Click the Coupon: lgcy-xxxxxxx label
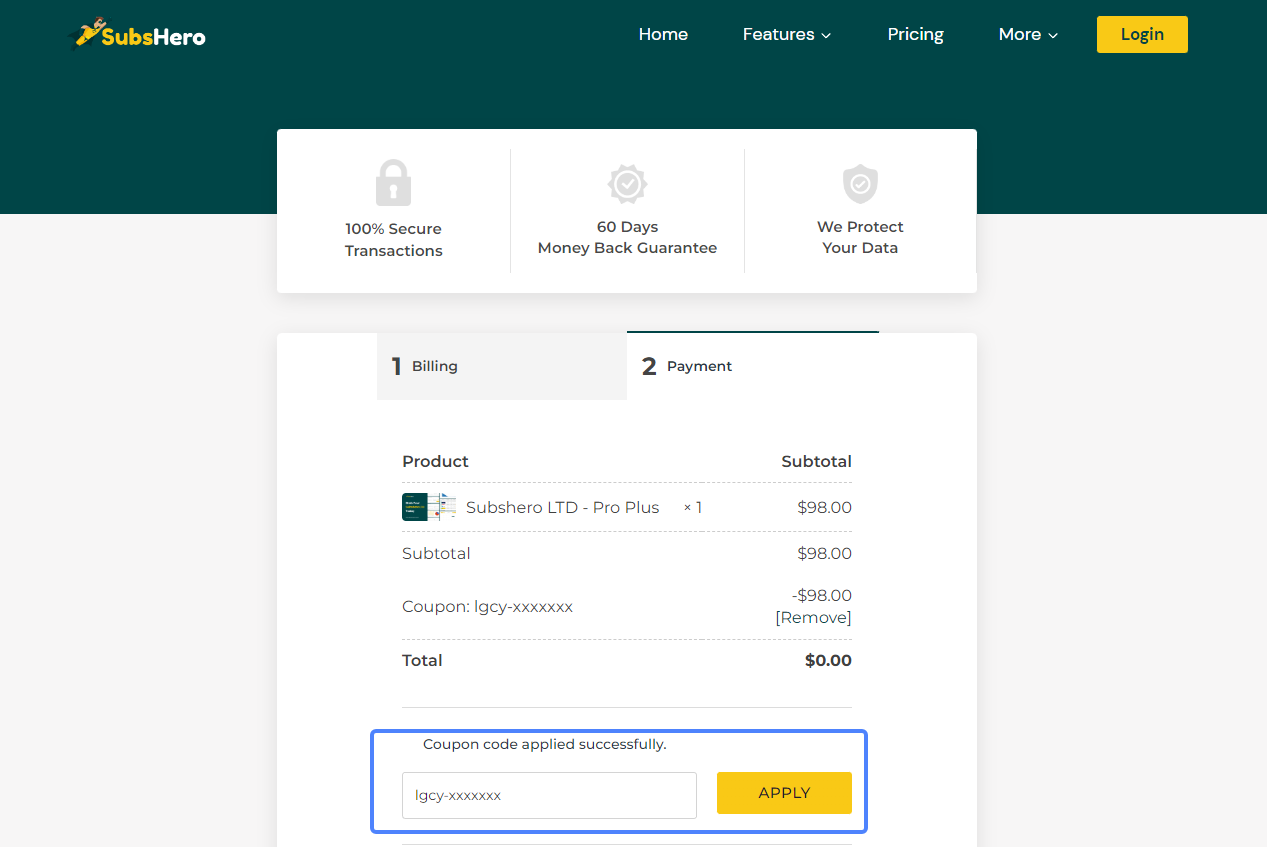Viewport: 1267px width, 847px height. click(487, 606)
